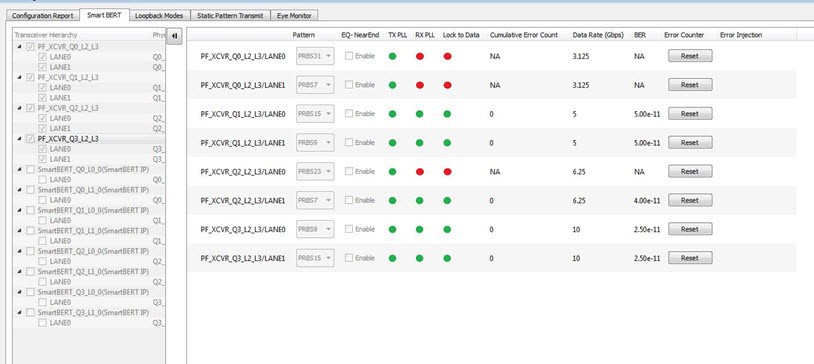Image resolution: width=814 pixels, height=364 pixels.
Task: Open PRBS23 pattern dropdown for Q2 LANE0
Action: pyautogui.click(x=315, y=171)
